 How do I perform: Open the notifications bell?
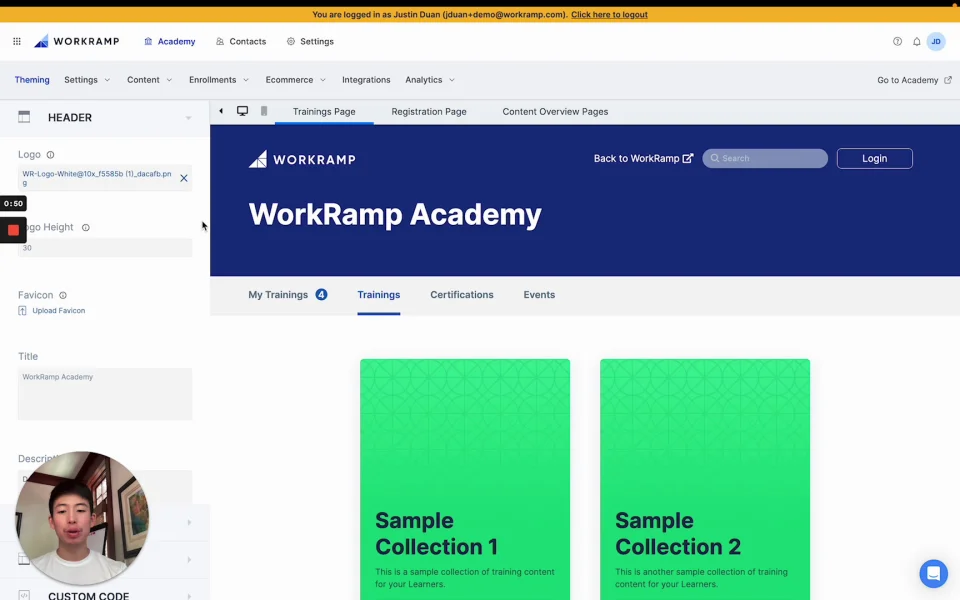click(x=917, y=42)
